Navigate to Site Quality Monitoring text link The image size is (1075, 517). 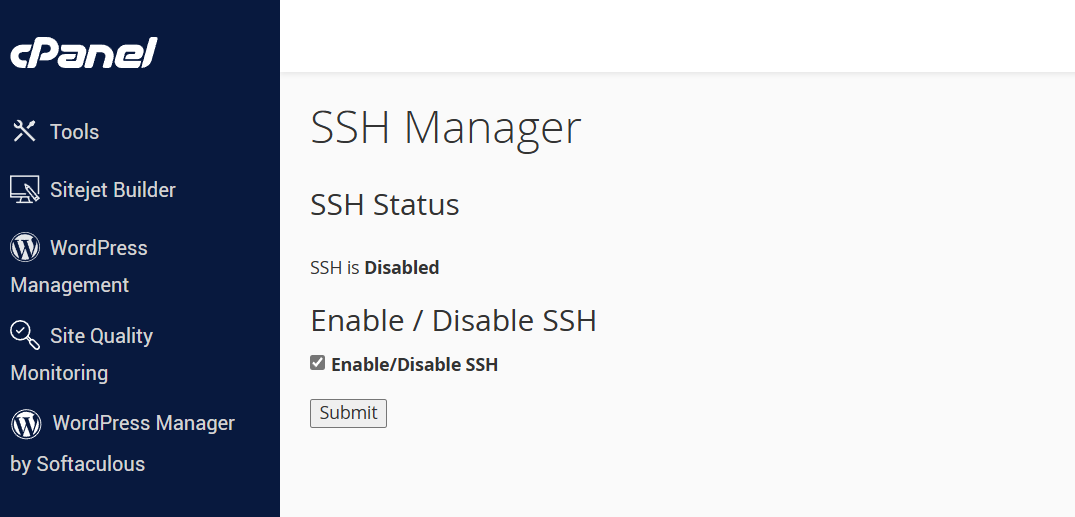82,354
